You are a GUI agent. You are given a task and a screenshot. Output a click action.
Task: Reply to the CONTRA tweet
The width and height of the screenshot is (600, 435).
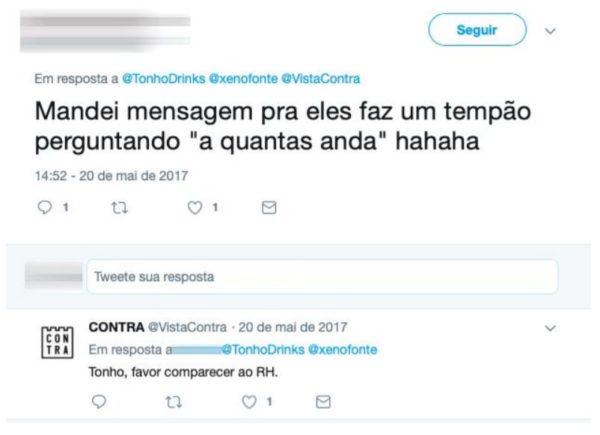click(99, 402)
